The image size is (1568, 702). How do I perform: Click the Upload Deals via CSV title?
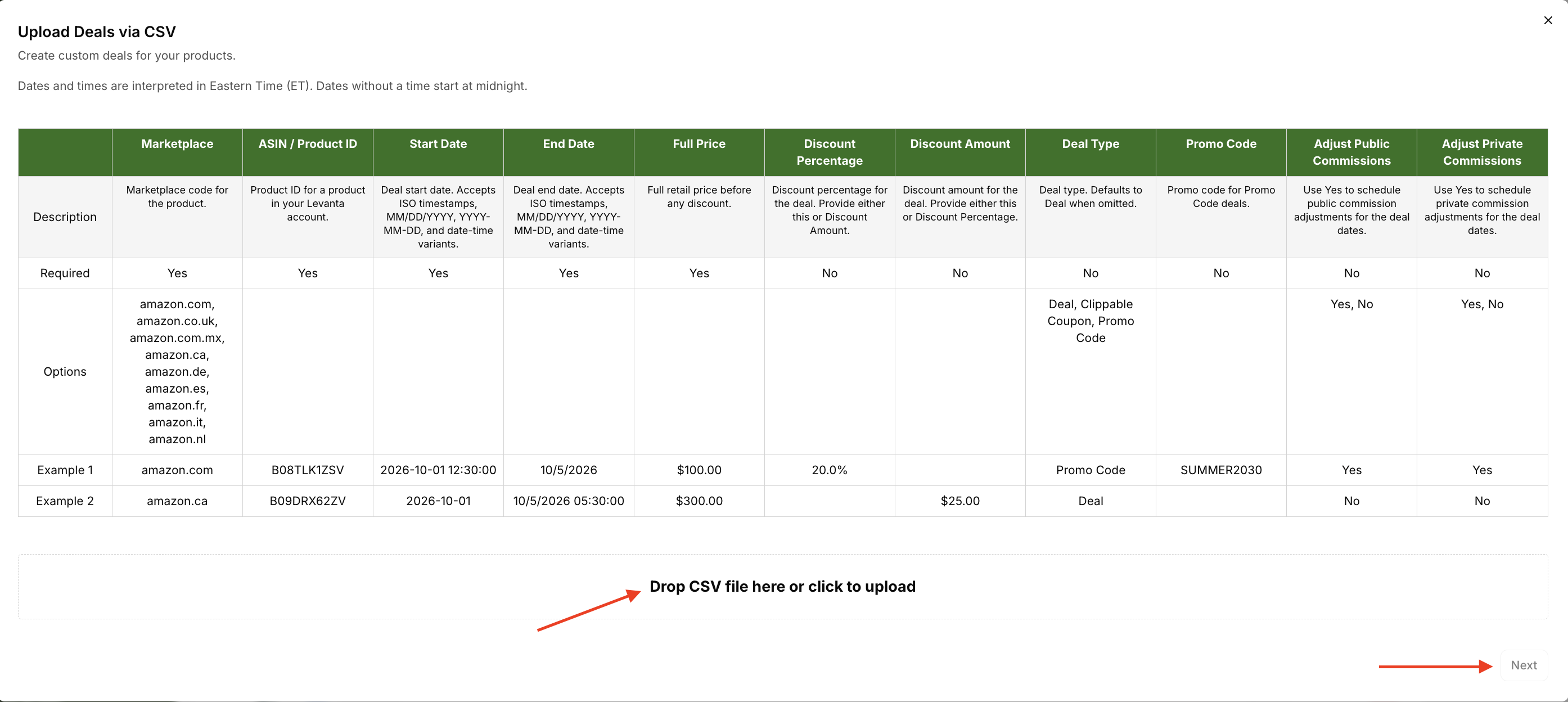(x=97, y=31)
